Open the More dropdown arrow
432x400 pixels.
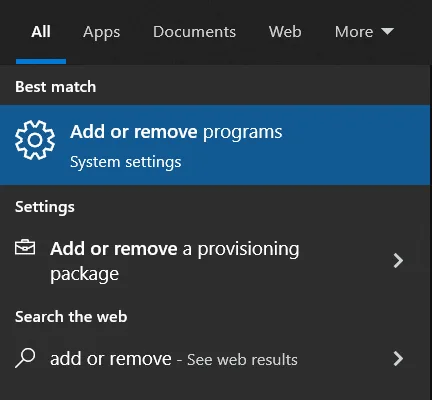pyautogui.click(x=387, y=31)
